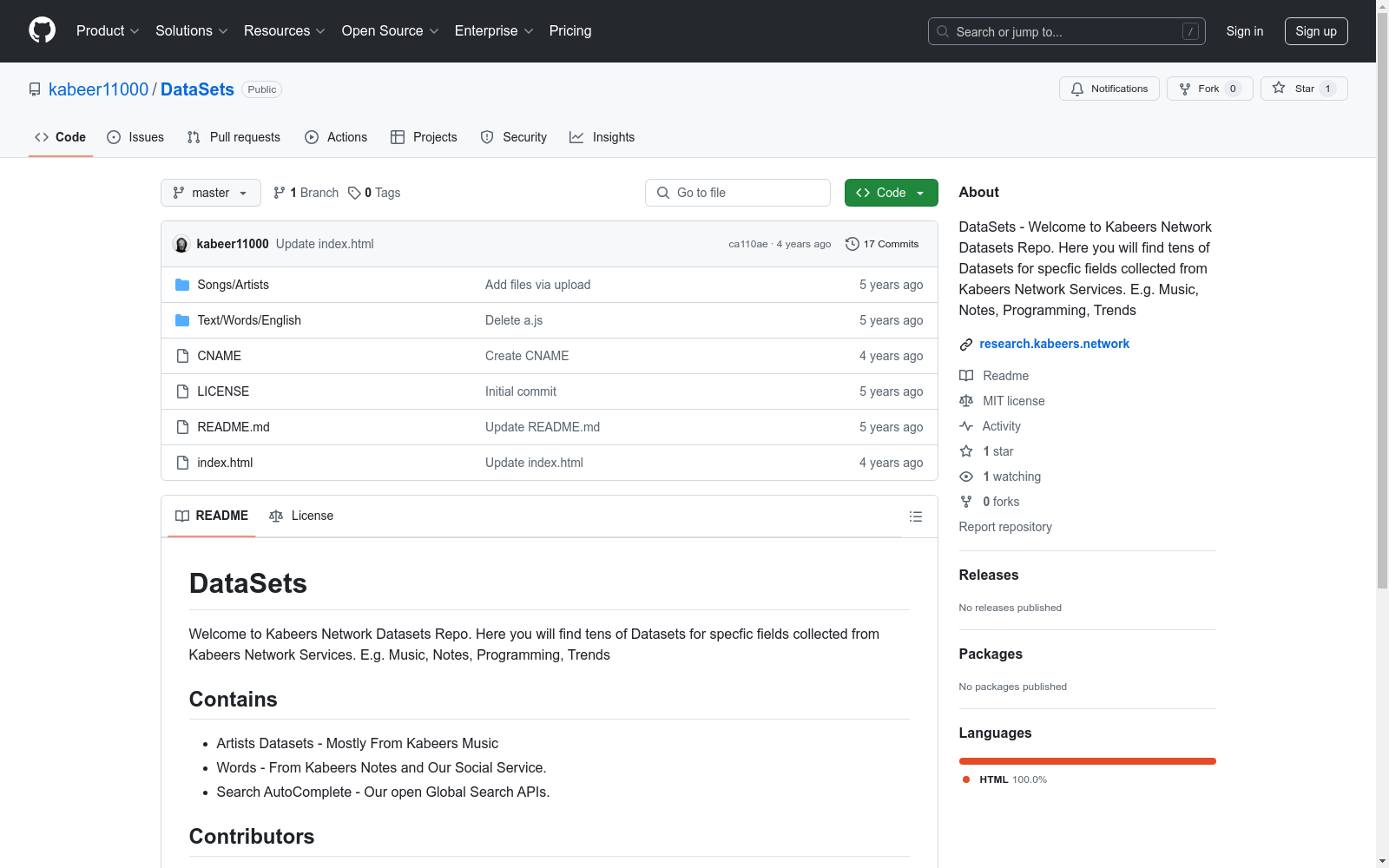Click the GitHub logo icon
The width and height of the screenshot is (1389, 868).
click(42, 30)
